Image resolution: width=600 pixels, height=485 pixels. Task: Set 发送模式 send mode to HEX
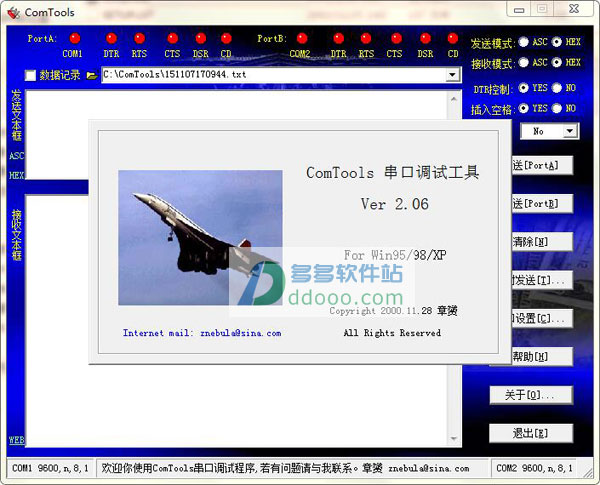(x=557, y=42)
